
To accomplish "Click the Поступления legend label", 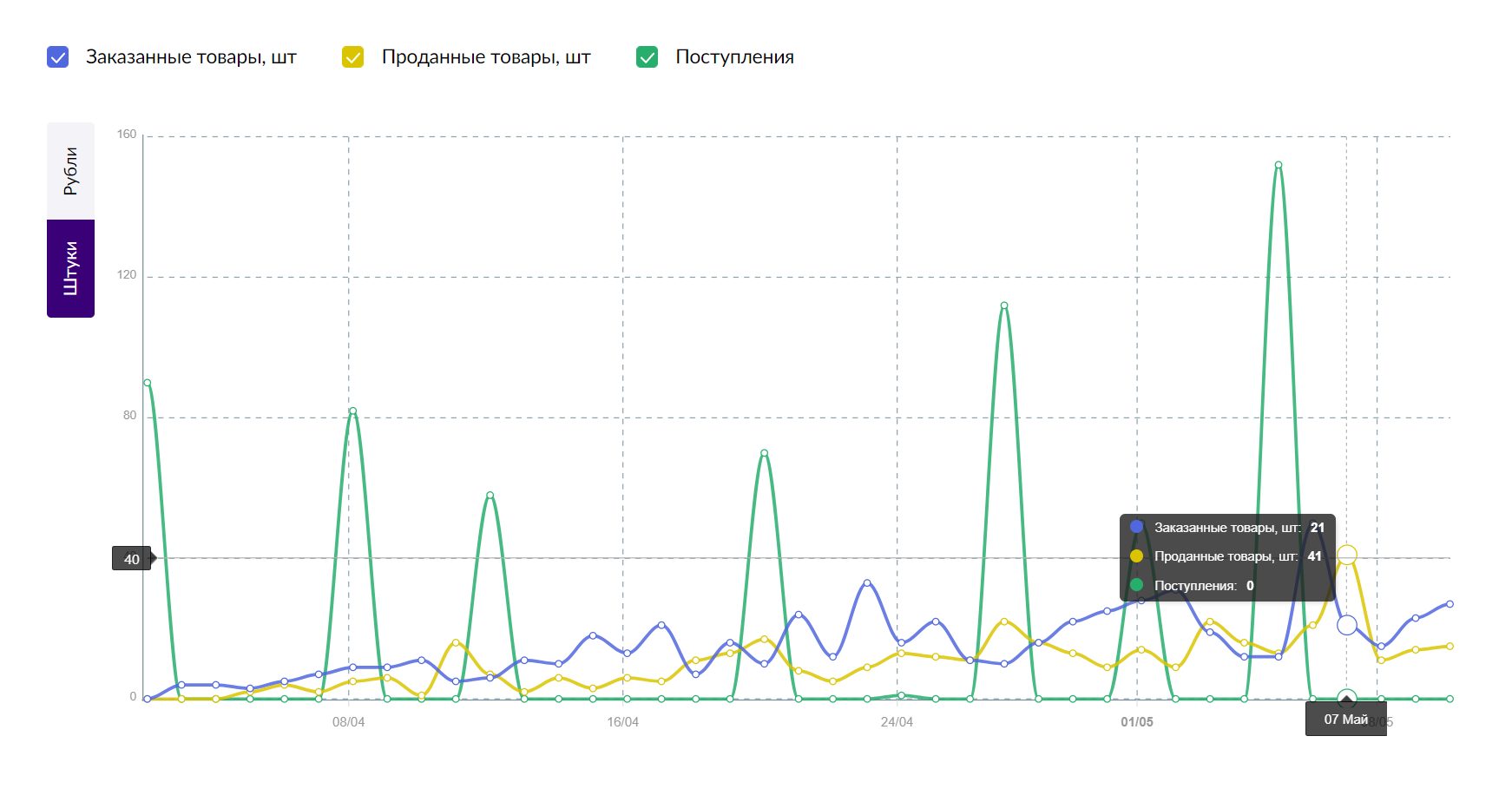I will pos(734,57).
